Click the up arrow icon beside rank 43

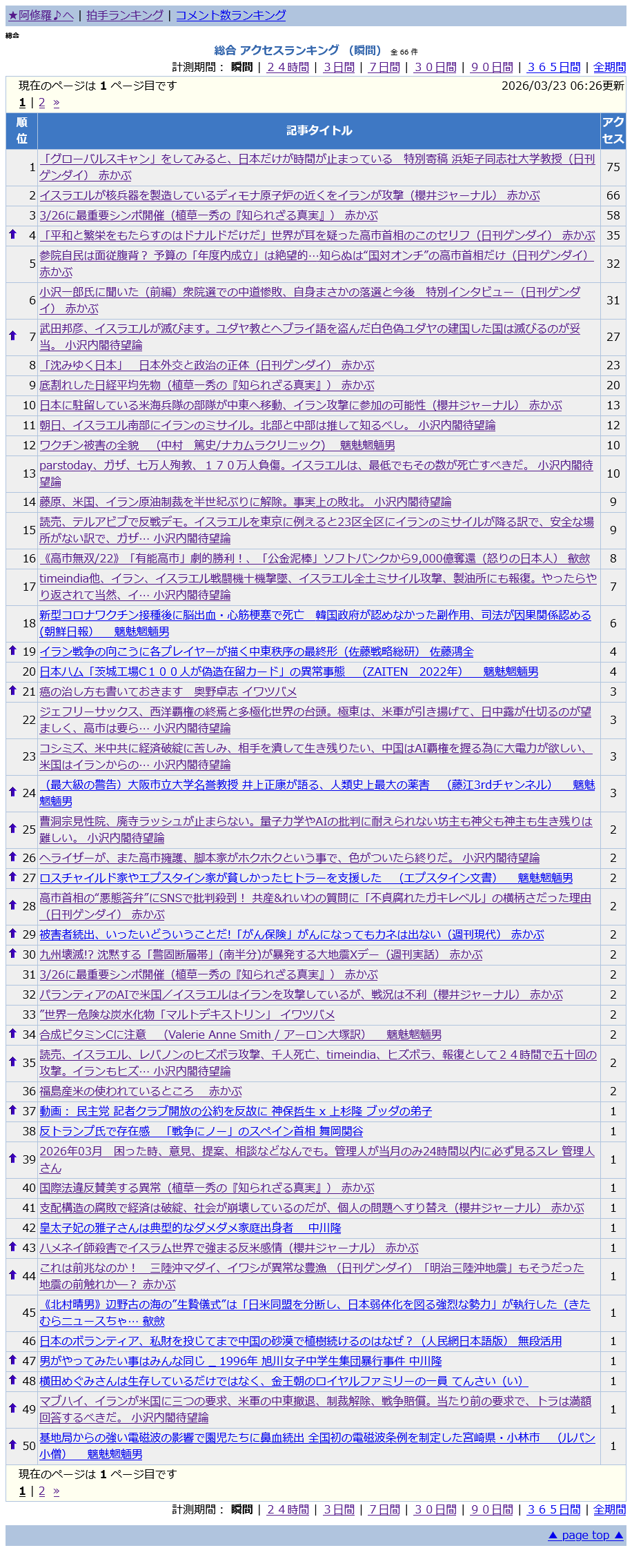pos(12,1246)
